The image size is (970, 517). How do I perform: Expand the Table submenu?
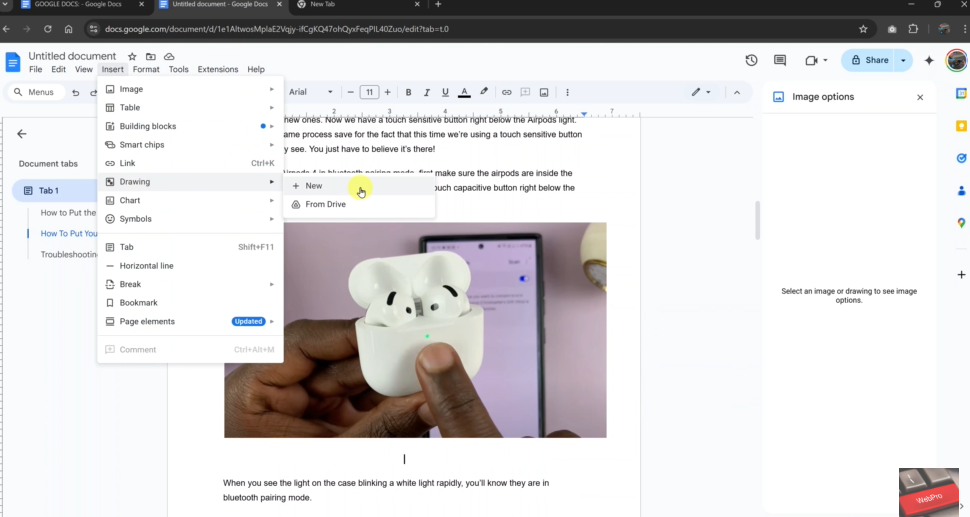pyautogui.click(x=191, y=108)
